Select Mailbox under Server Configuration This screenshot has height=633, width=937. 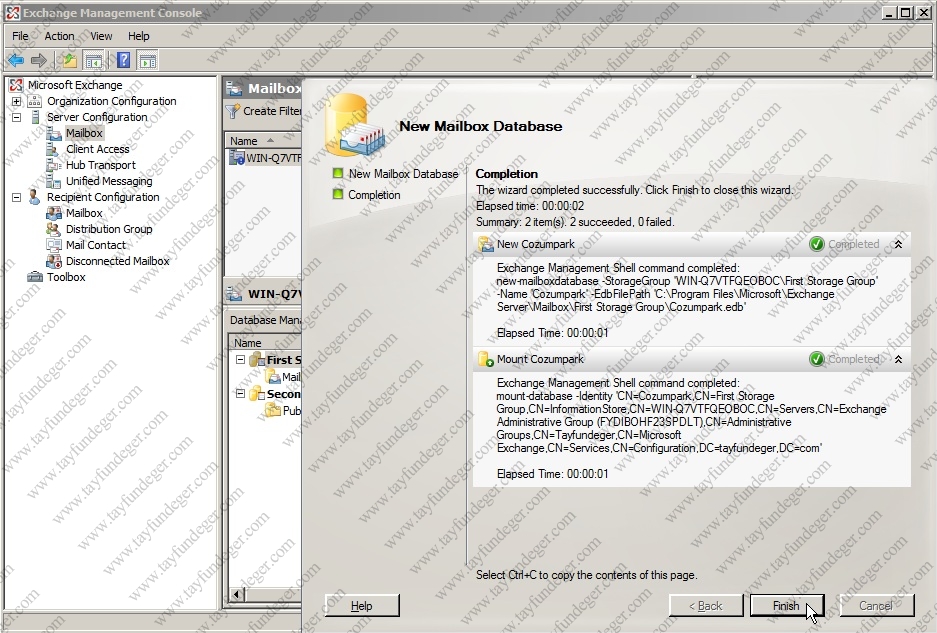click(84, 133)
